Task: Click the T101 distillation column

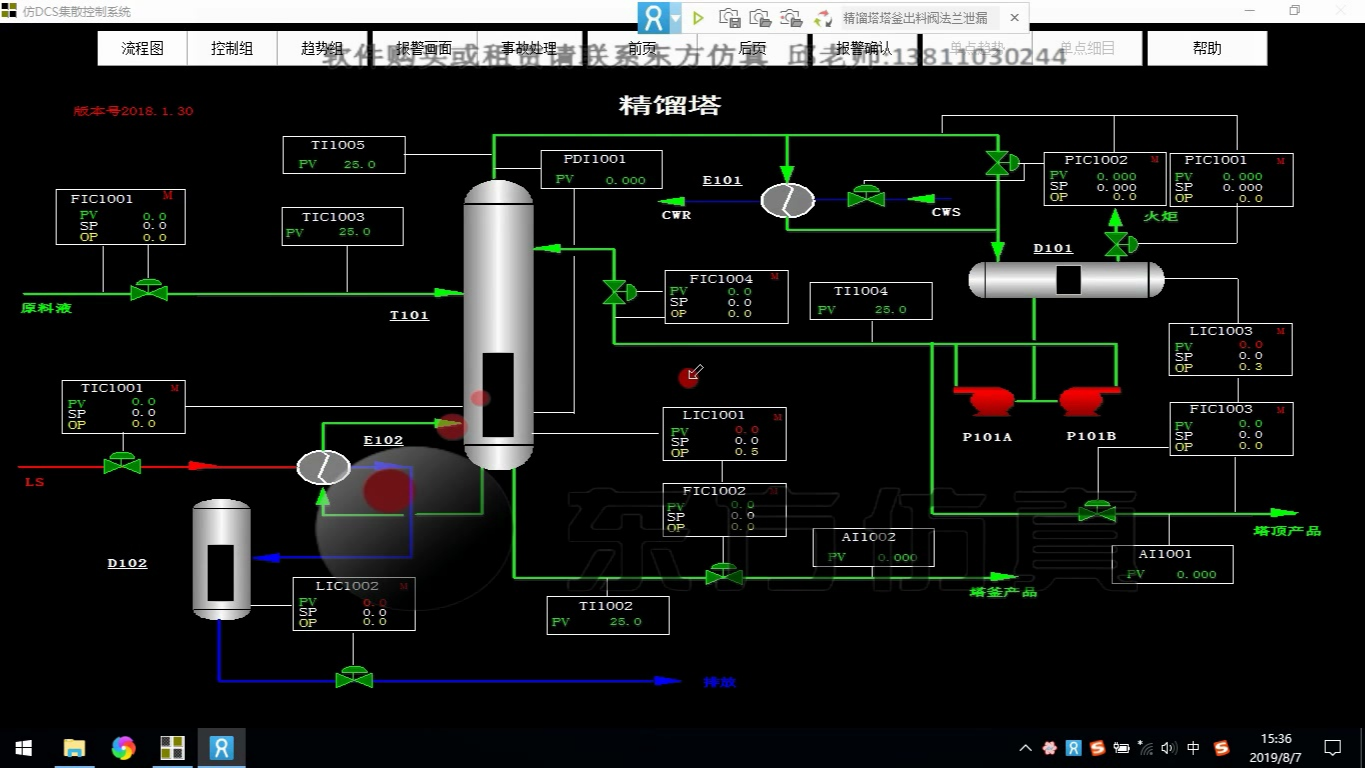Action: (x=498, y=325)
